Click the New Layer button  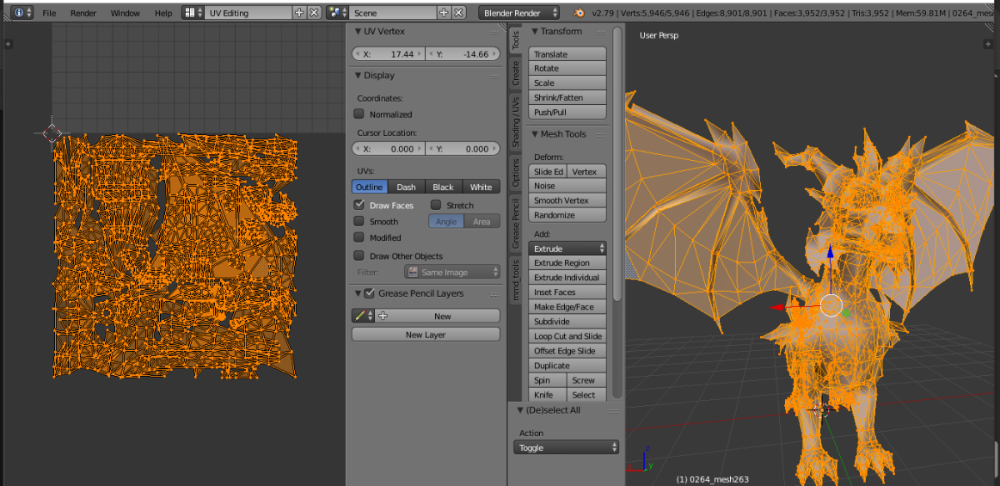pyautogui.click(x=425, y=335)
